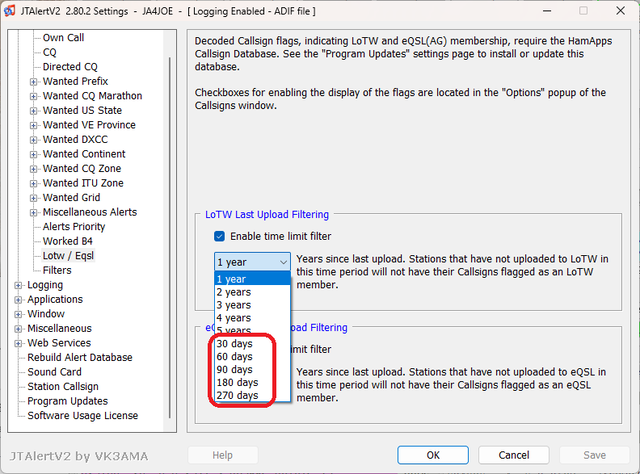Expand the Wanted CQ Zone node
This screenshot has width=640, height=474.
point(33,169)
